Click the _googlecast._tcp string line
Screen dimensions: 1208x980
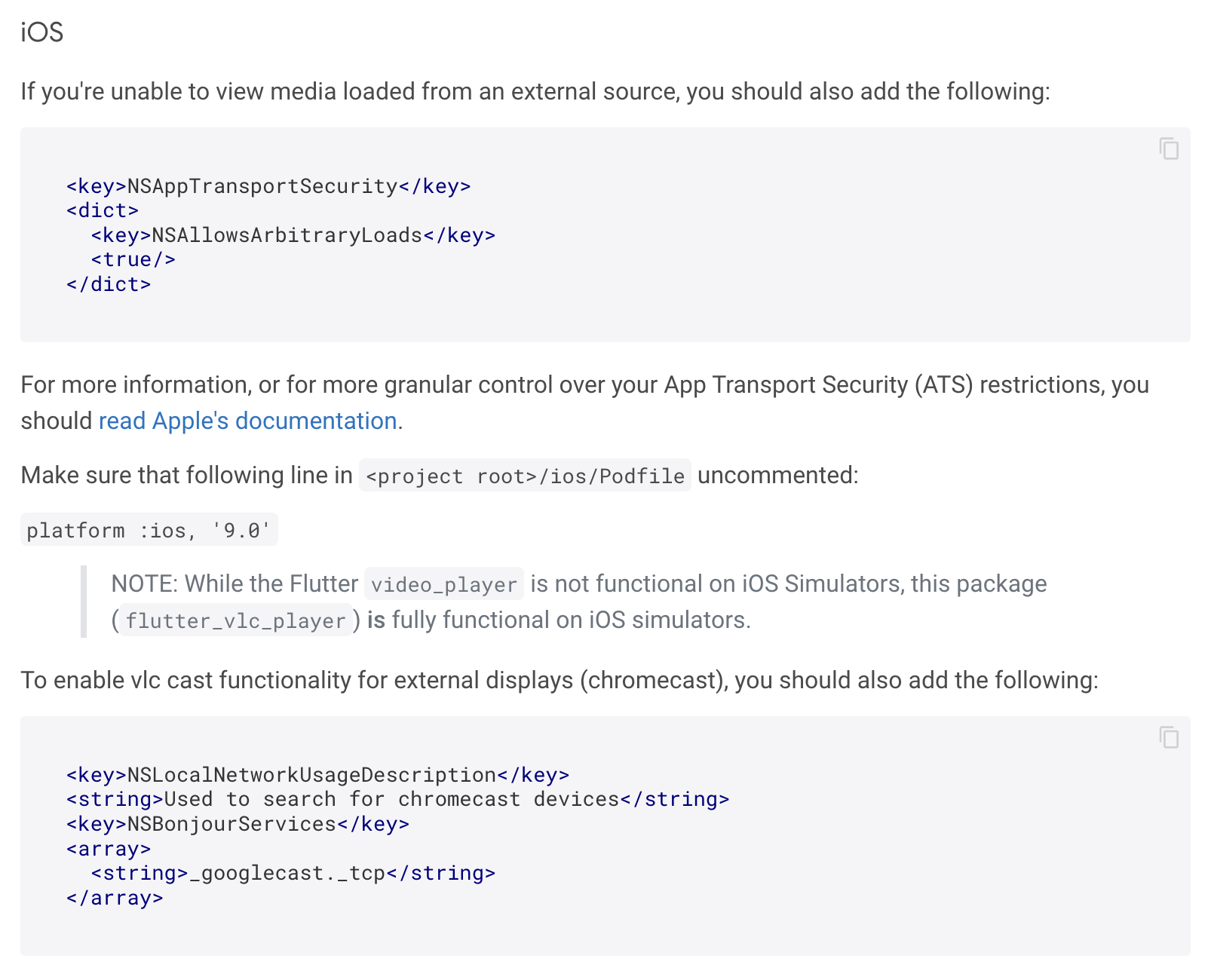(293, 873)
